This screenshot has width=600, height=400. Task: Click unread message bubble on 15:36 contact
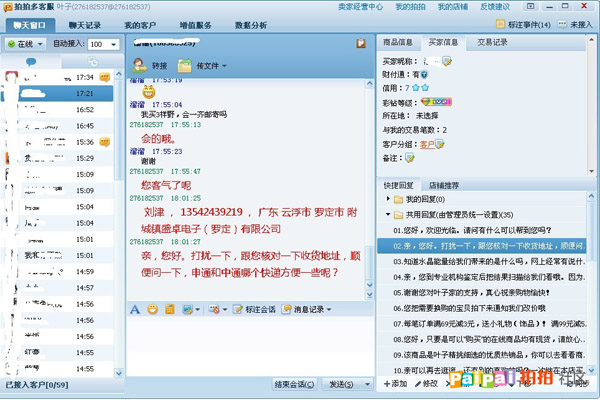tap(105, 142)
